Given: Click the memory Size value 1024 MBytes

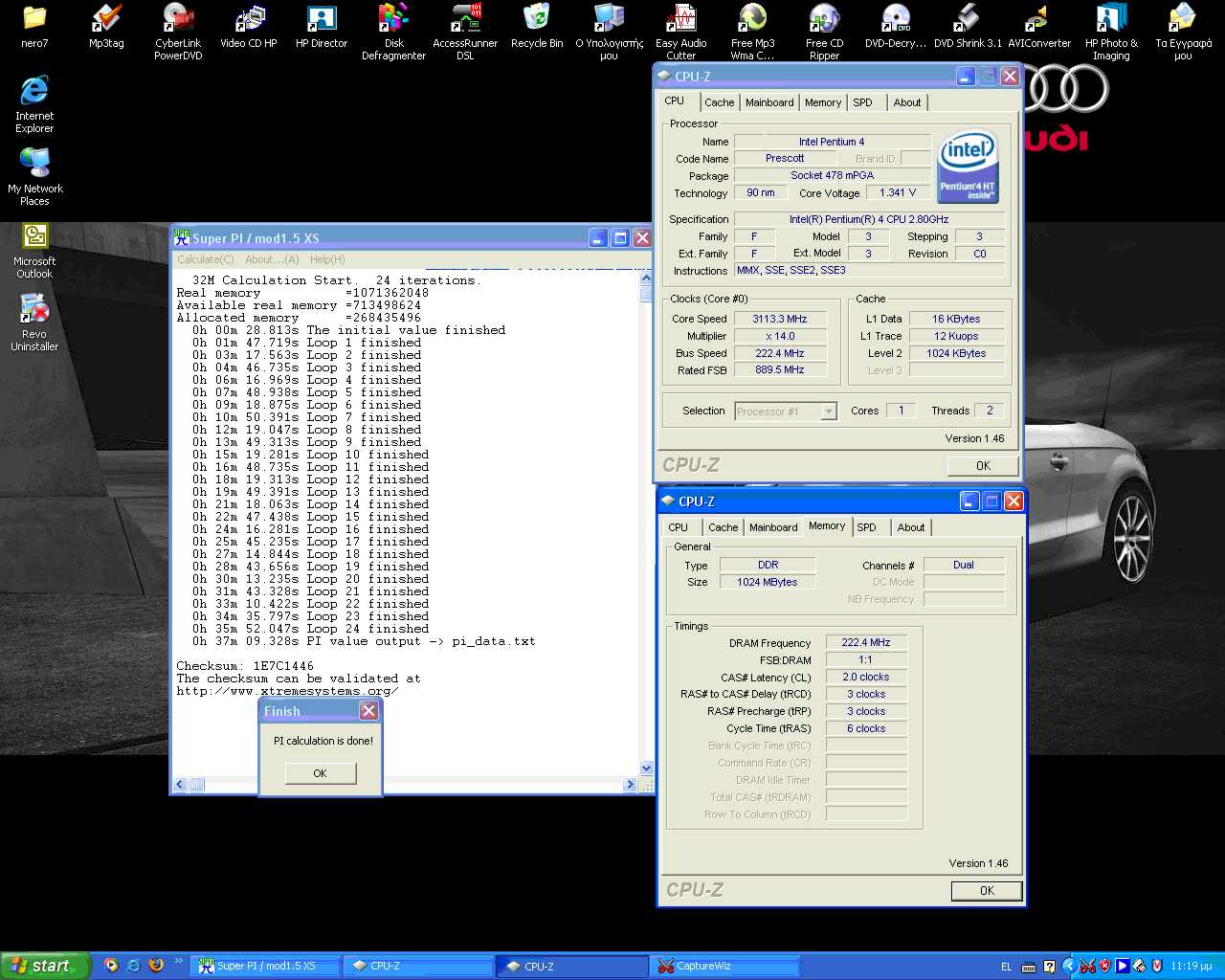Looking at the screenshot, I should (768, 582).
